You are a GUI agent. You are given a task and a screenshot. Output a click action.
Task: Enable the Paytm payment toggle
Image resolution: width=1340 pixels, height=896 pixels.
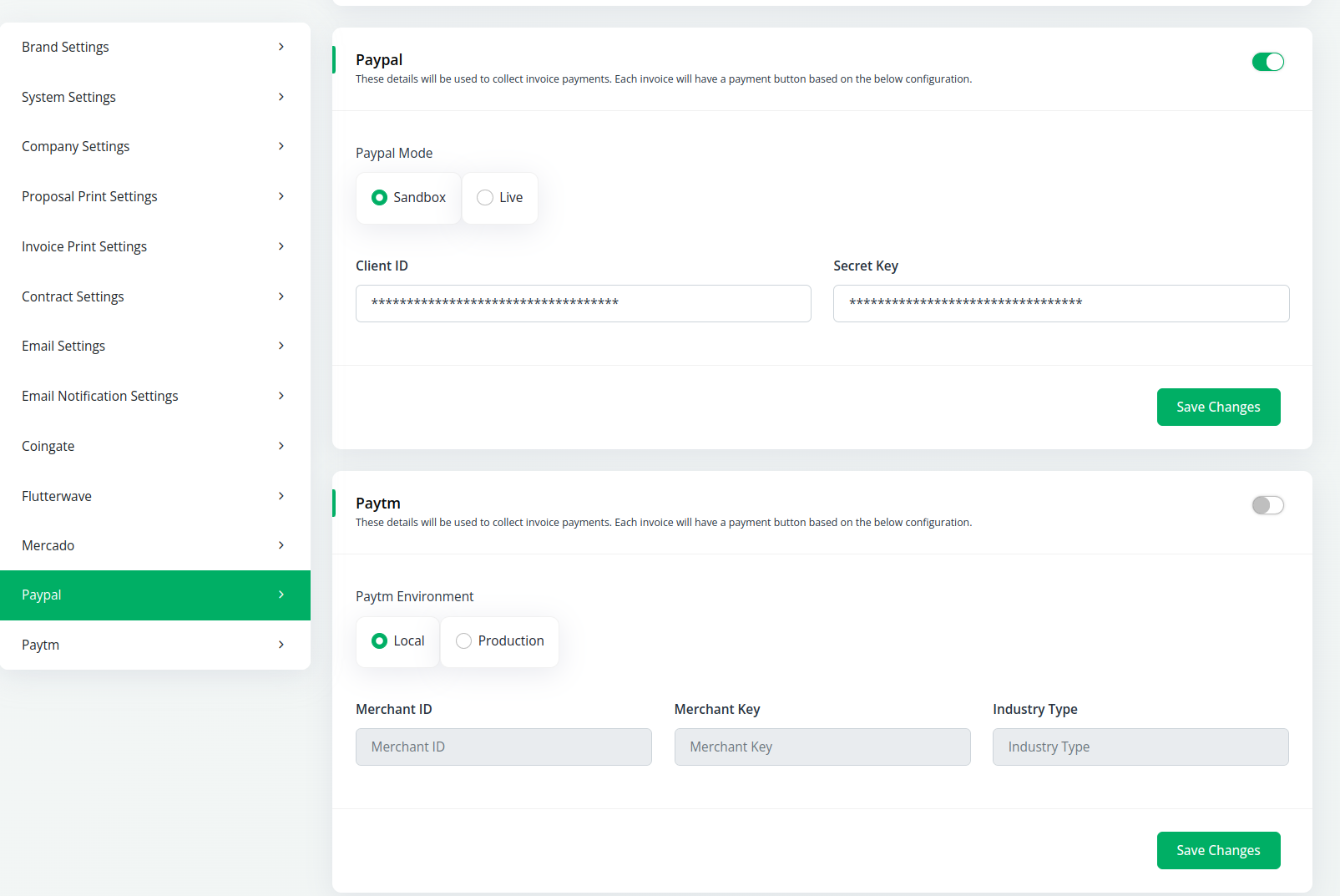pyautogui.click(x=1267, y=505)
